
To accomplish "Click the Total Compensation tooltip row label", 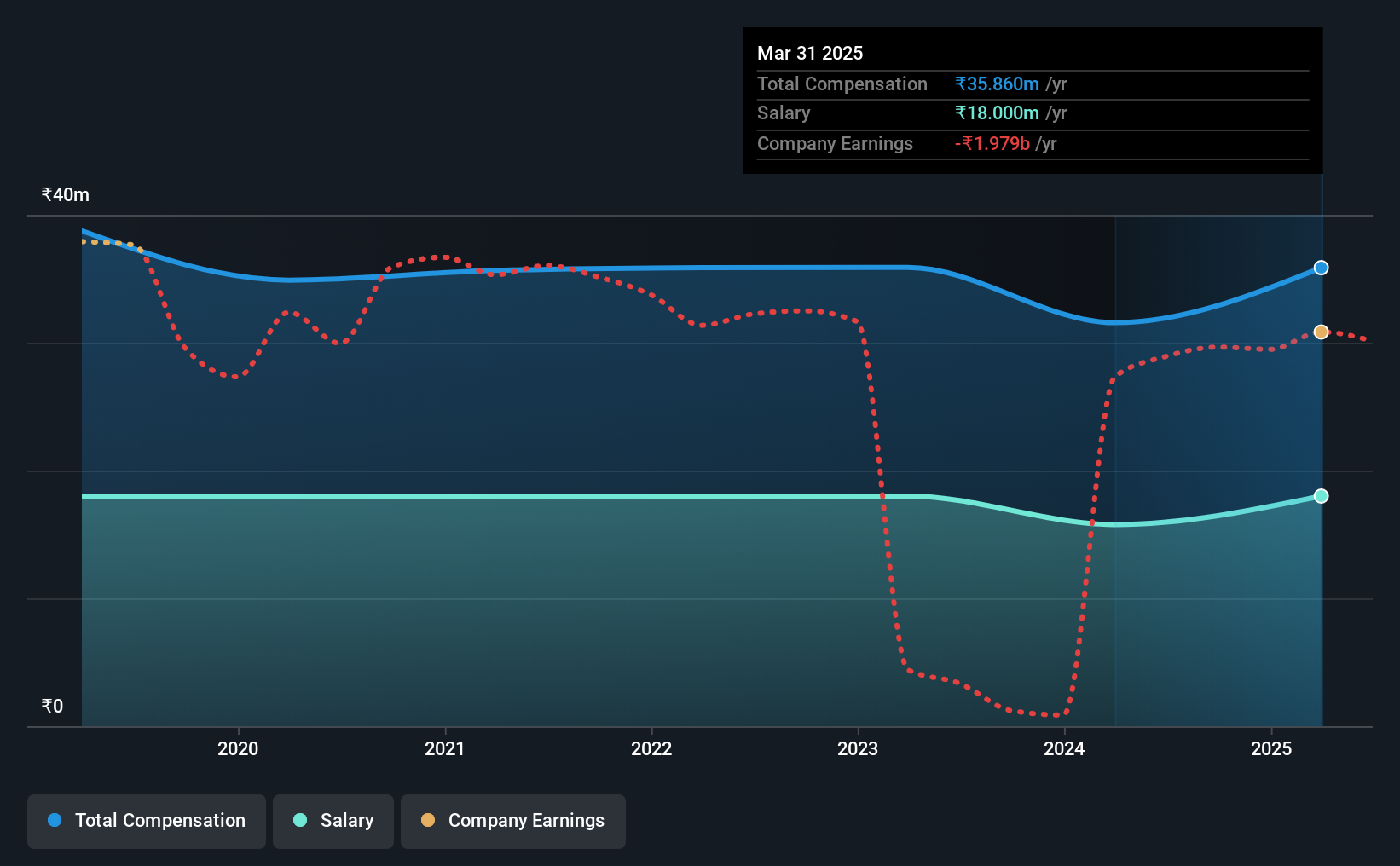I will 842,84.
